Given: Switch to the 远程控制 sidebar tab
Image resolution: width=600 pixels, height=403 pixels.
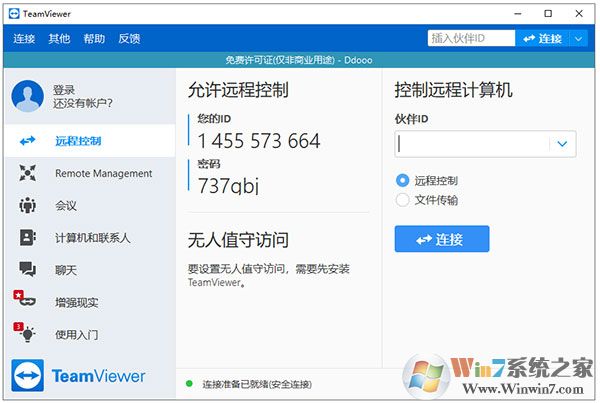Looking at the screenshot, I should (x=90, y=141).
